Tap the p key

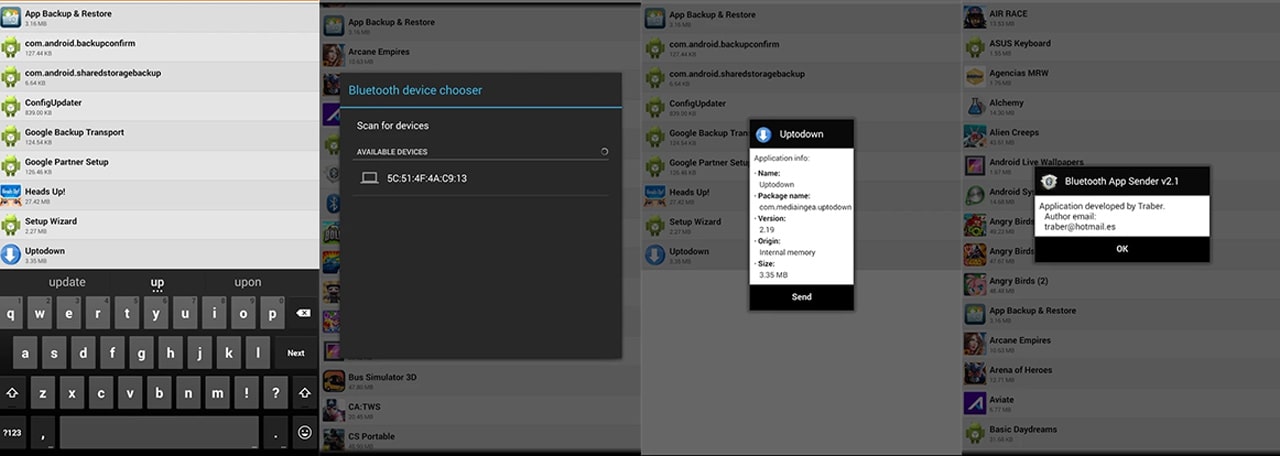(274, 313)
